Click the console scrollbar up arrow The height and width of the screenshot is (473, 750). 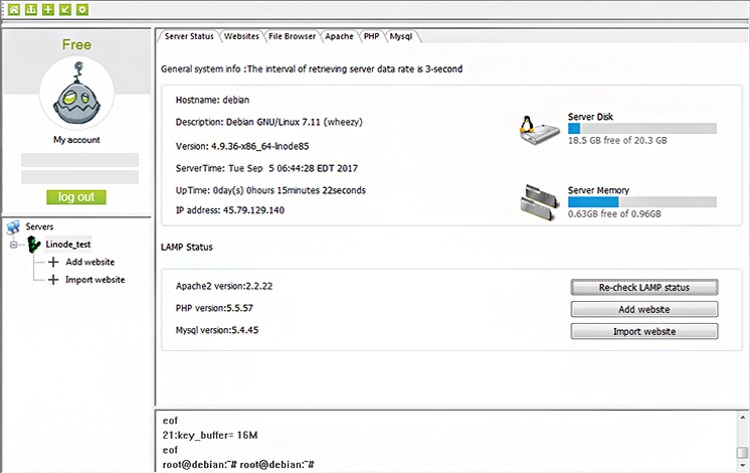coord(742,418)
